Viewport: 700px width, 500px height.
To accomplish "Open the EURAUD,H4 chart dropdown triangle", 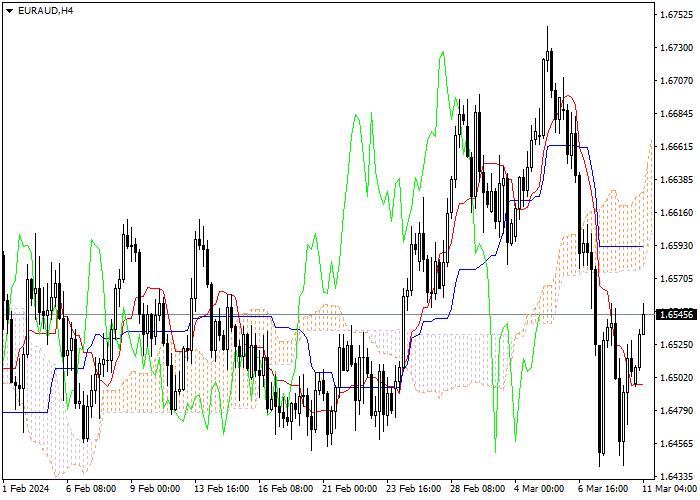I will tap(9, 11).
